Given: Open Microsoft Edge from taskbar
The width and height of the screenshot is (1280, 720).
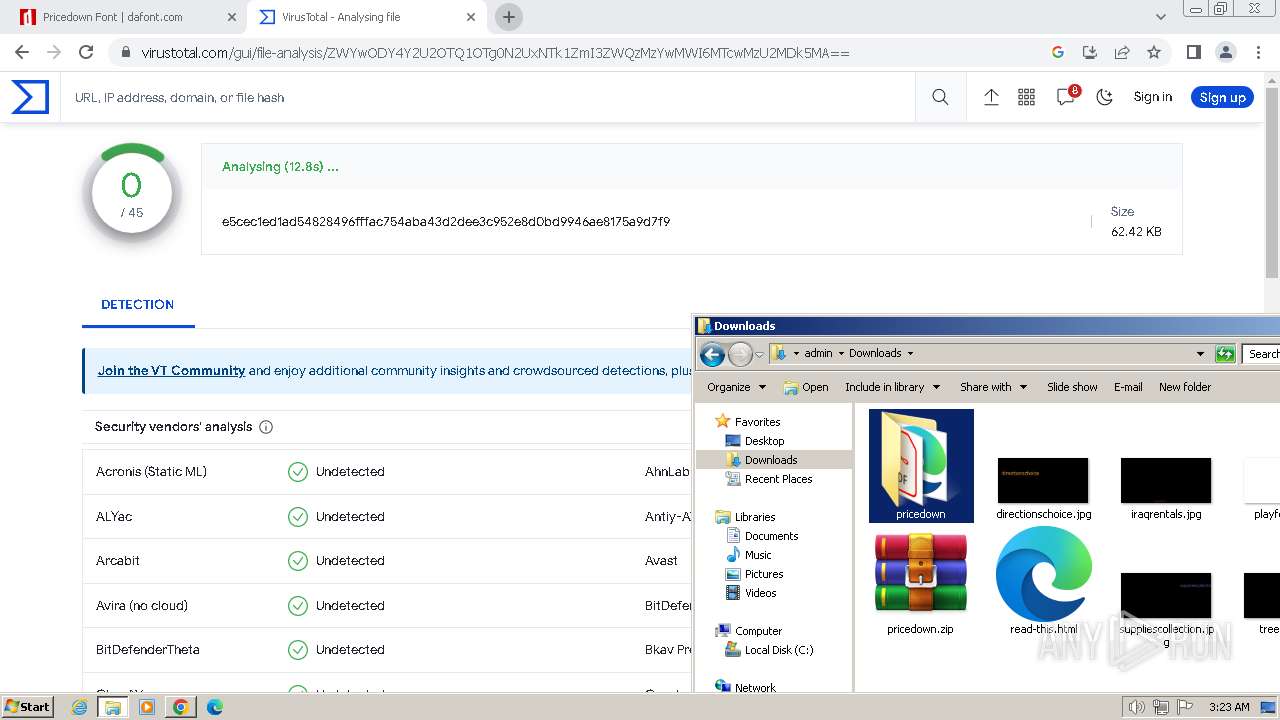Looking at the screenshot, I should click(214, 707).
